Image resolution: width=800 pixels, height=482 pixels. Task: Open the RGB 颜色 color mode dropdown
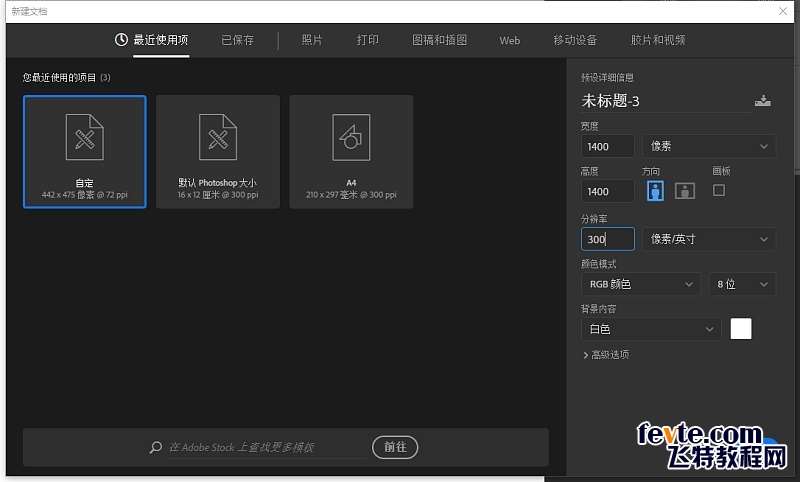tap(640, 284)
